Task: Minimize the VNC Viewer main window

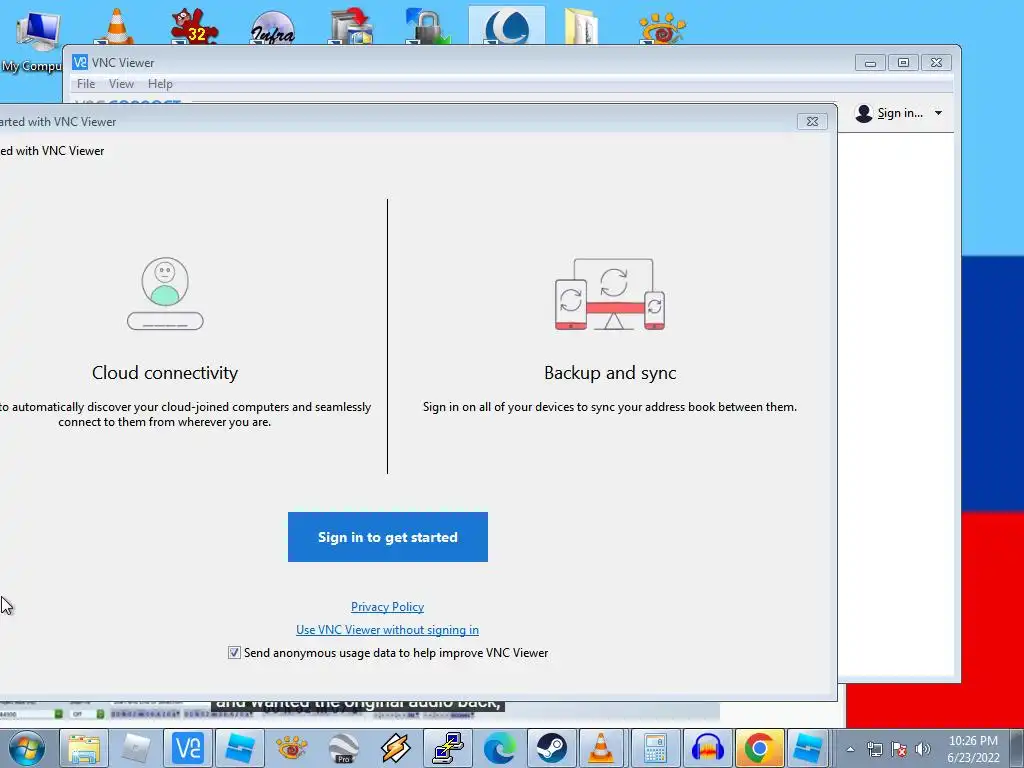Action: tap(870, 63)
